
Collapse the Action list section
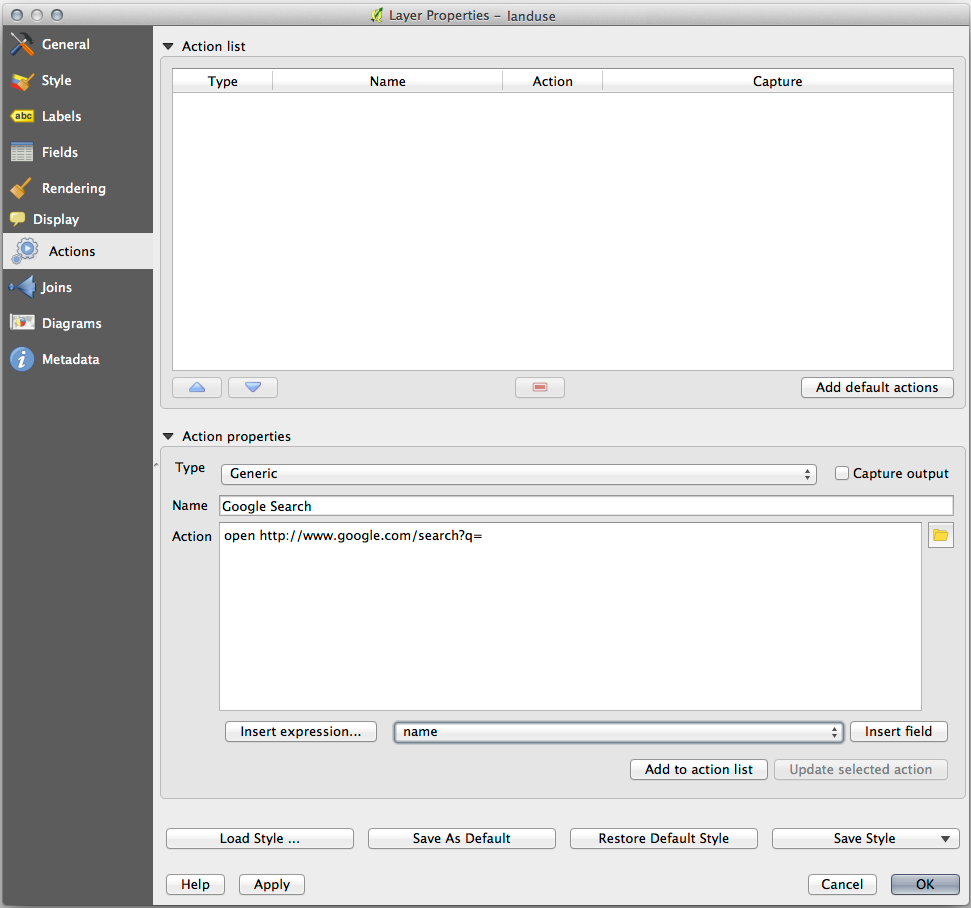tap(168, 47)
